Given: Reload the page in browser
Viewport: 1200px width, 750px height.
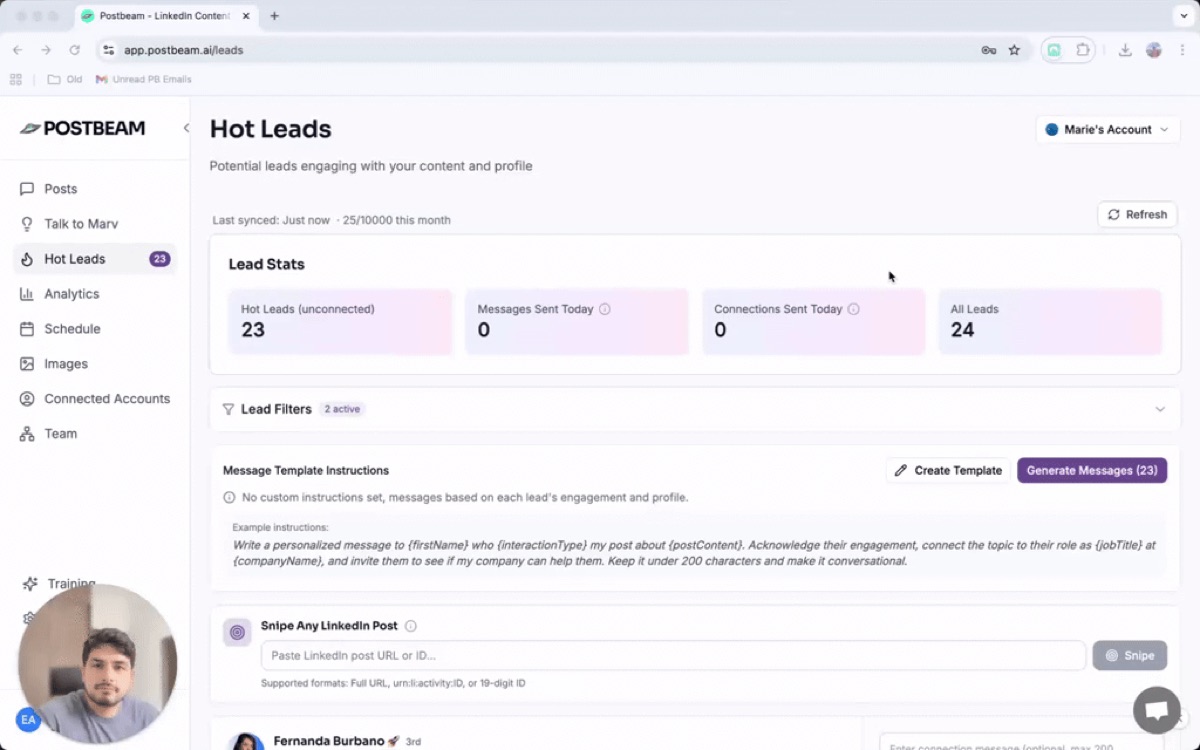Looking at the screenshot, I should [74, 50].
